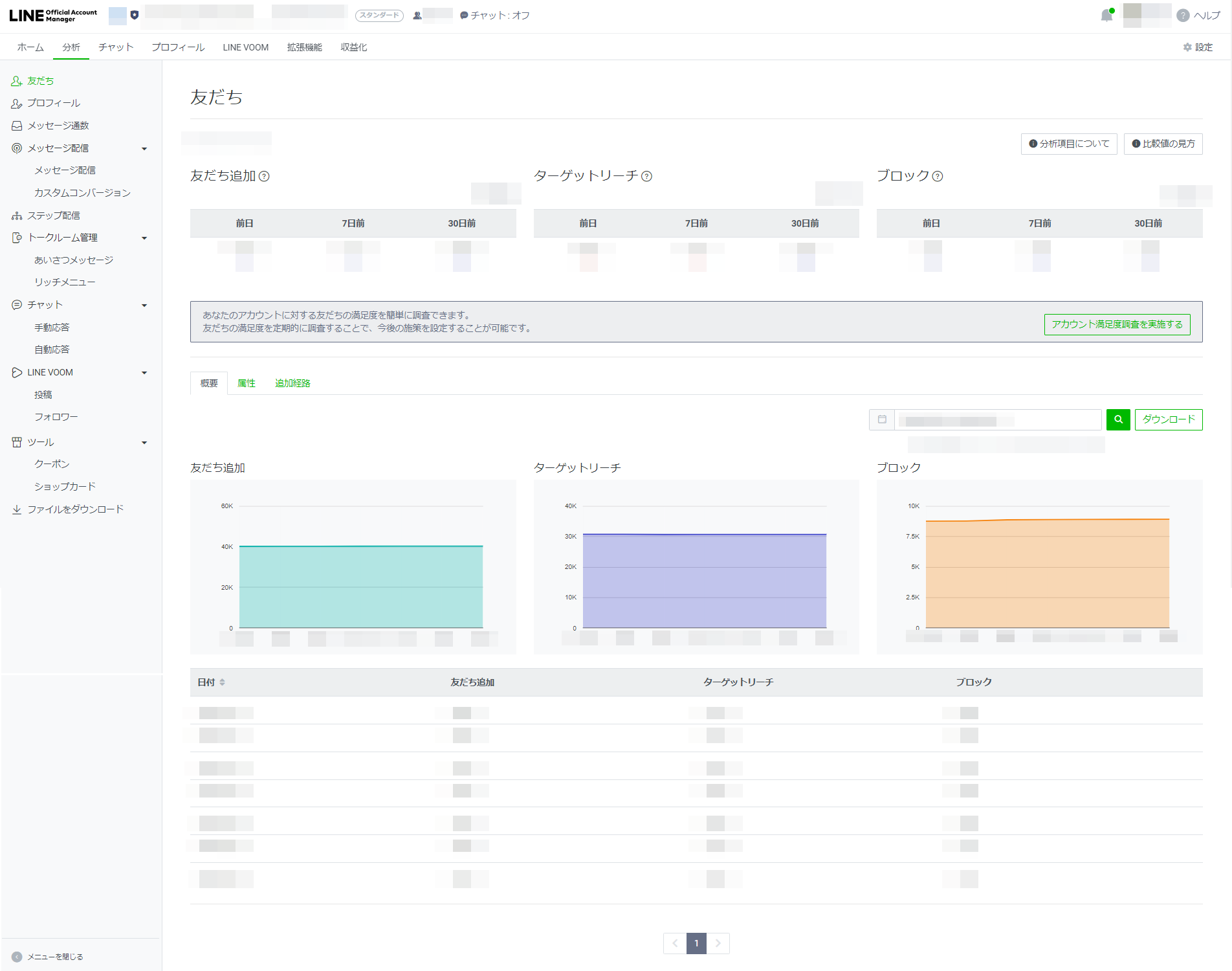Screen dimensions: 1232x971
Task: Collapse the LINE VOOM sidebar section
Action: (144, 373)
